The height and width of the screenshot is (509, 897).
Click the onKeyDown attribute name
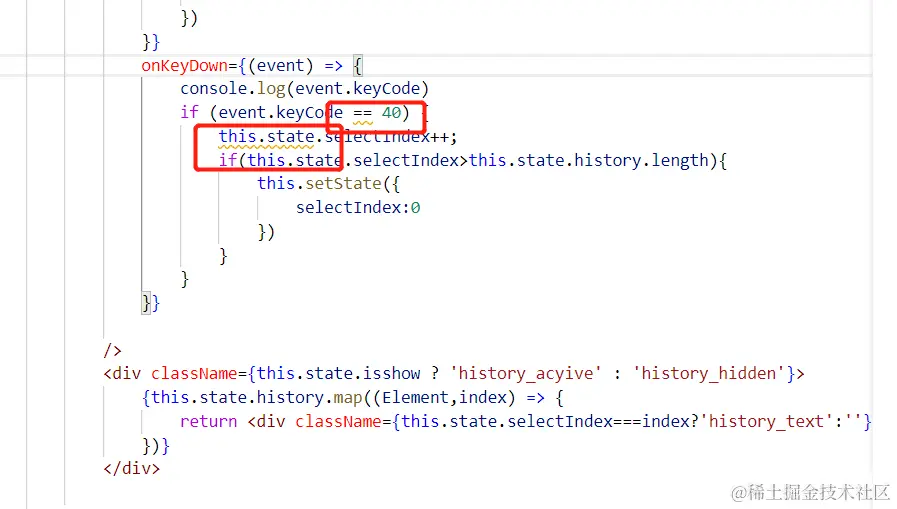pyautogui.click(x=184, y=66)
